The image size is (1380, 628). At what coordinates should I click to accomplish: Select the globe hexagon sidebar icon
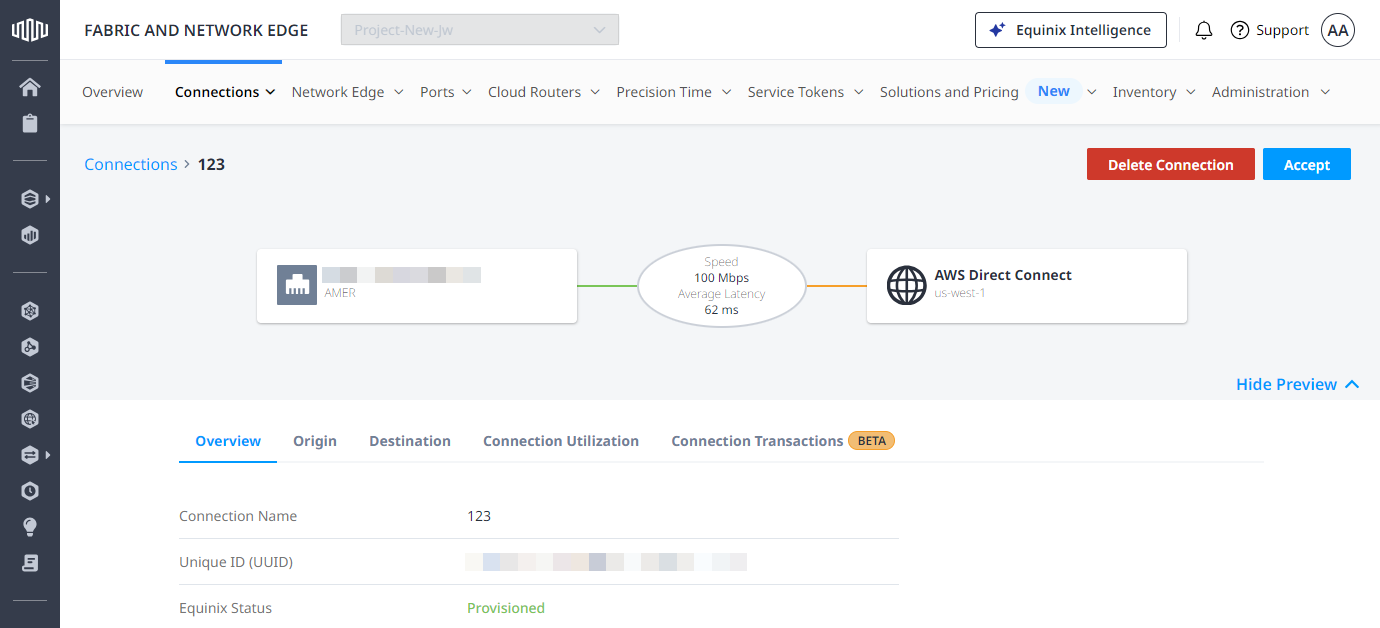tap(30, 419)
